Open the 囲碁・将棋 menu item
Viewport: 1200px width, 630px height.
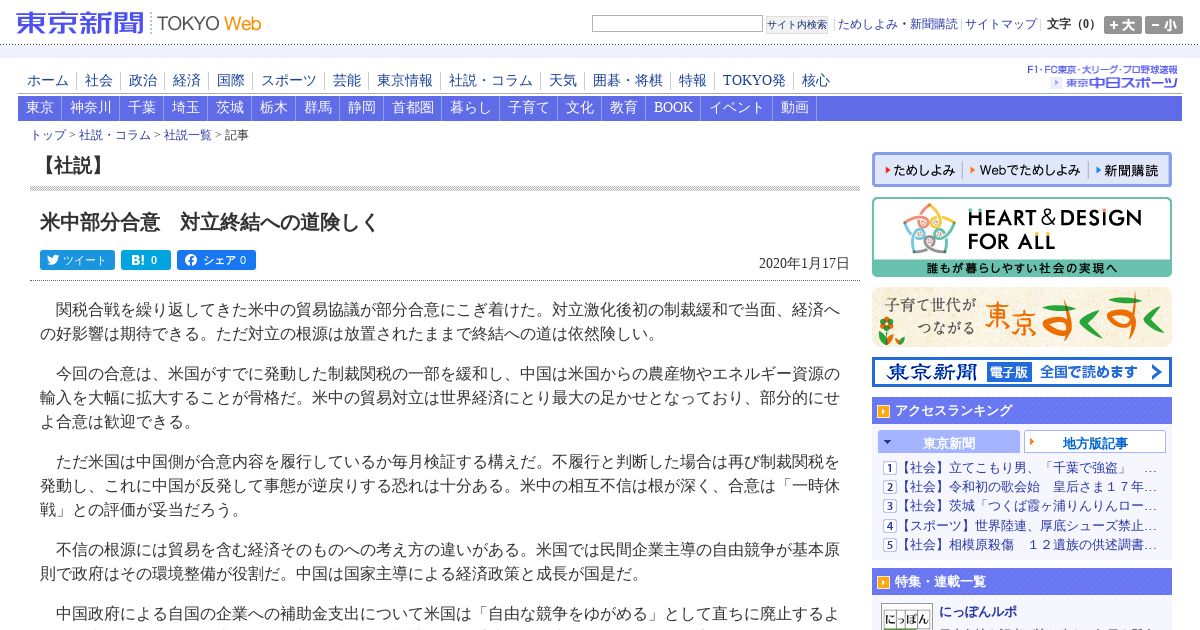[x=628, y=81]
